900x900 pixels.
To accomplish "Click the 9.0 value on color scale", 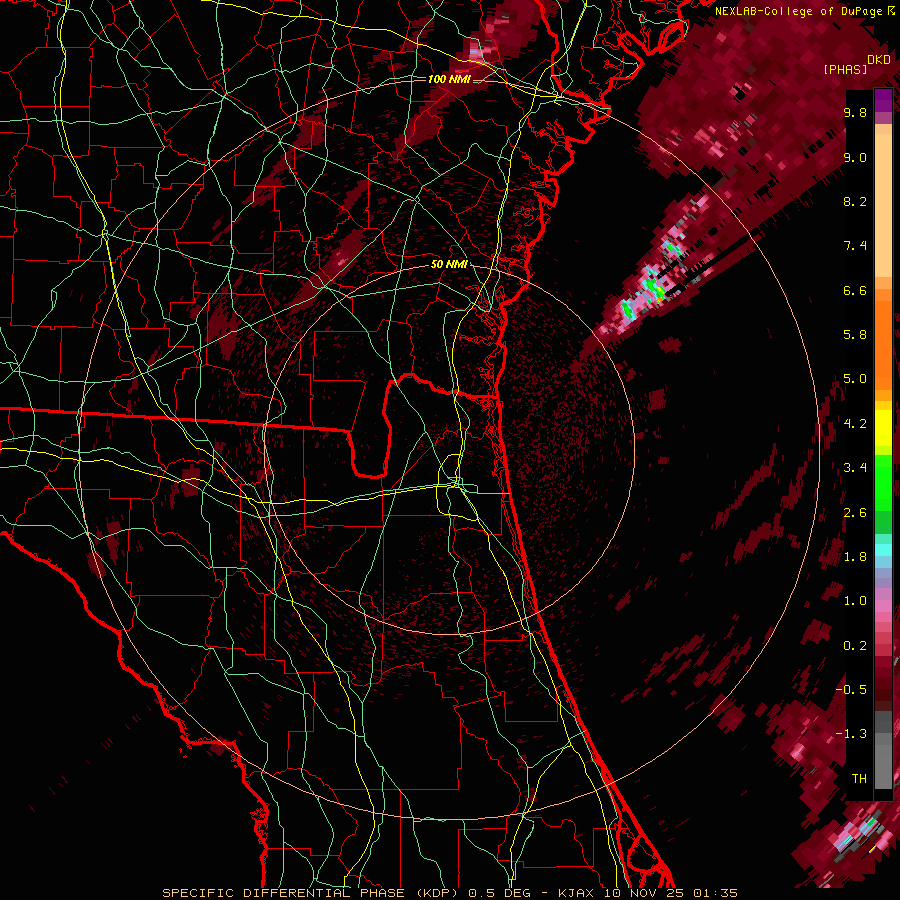I will coord(855,157).
